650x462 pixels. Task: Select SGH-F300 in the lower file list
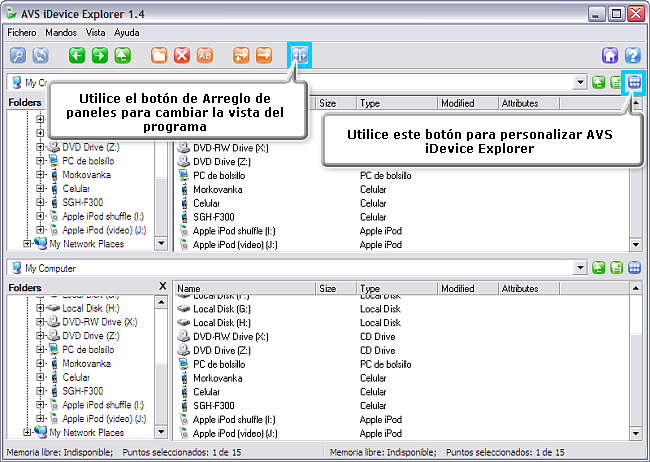[213, 406]
